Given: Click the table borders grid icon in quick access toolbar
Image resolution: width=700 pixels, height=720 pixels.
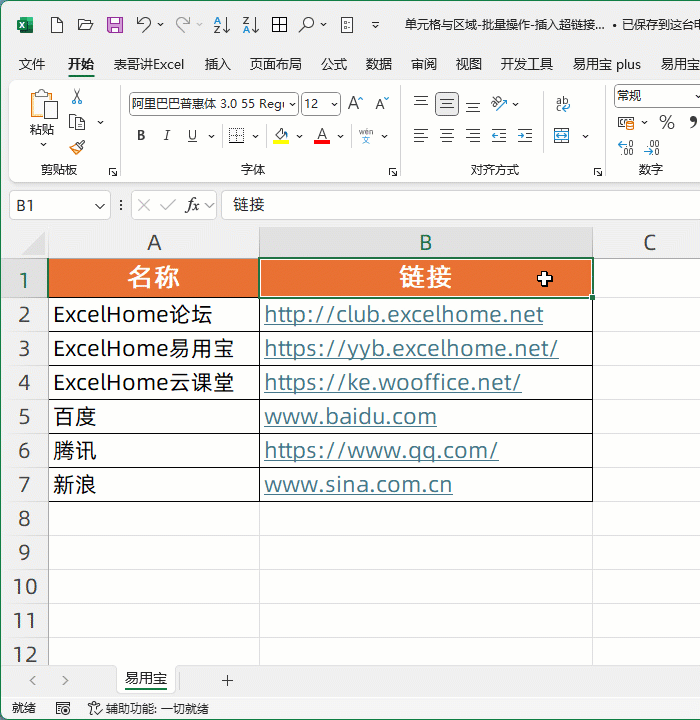Looking at the screenshot, I should (x=279, y=25).
